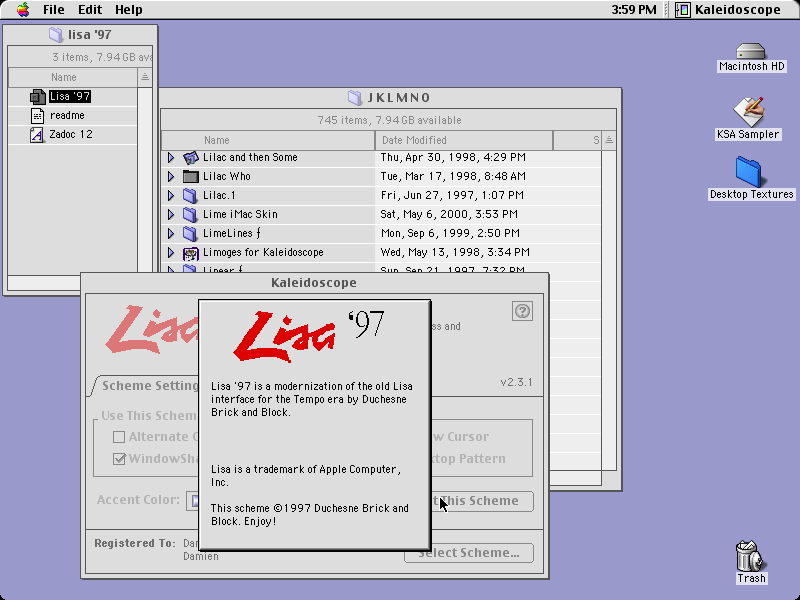Viewport: 800px width, 600px height.
Task: Open the Apple menu
Action: 23,10
